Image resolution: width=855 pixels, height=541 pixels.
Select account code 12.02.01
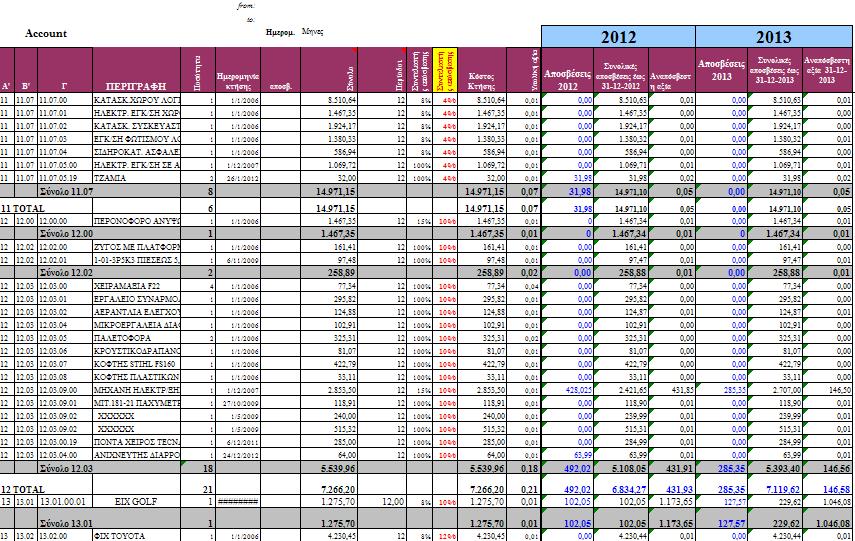(65, 260)
